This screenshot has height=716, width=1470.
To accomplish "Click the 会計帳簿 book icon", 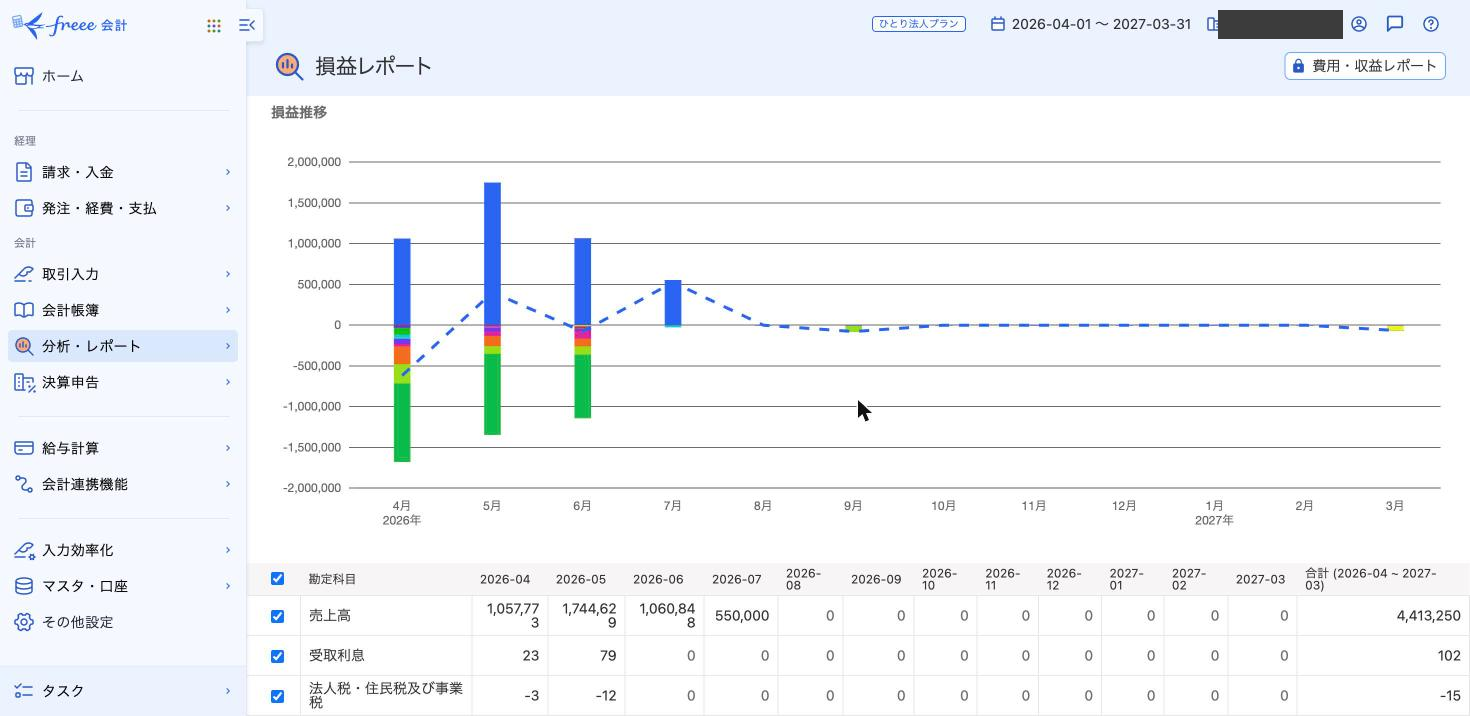I will [x=24, y=310].
